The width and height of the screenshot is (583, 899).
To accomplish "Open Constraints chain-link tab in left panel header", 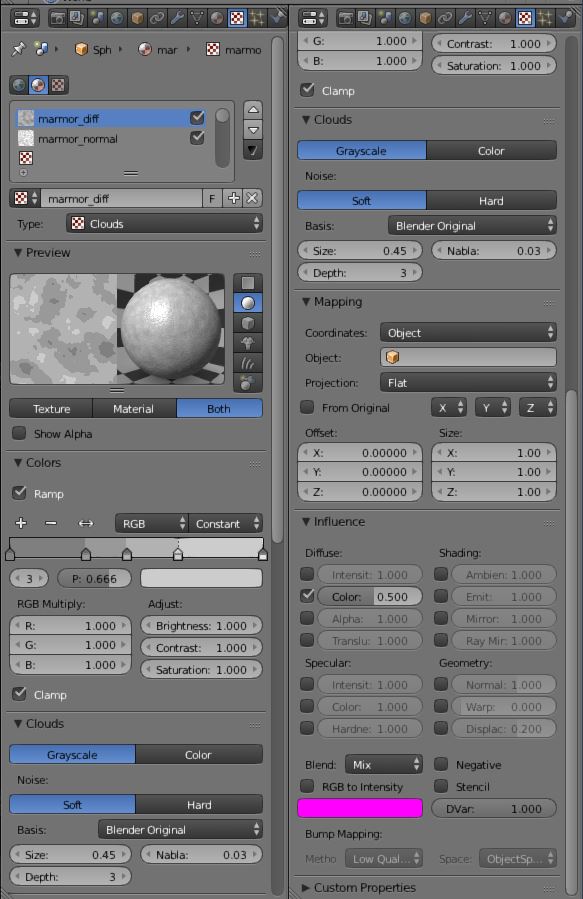I will click(156, 18).
